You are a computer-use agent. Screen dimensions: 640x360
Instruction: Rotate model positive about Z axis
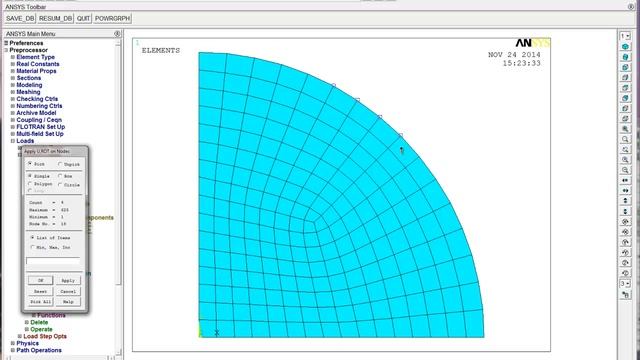[625, 273]
